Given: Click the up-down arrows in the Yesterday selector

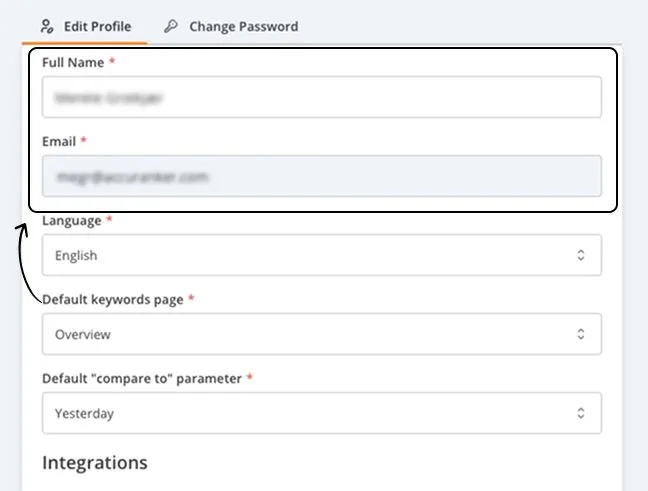Looking at the screenshot, I should pos(581,413).
